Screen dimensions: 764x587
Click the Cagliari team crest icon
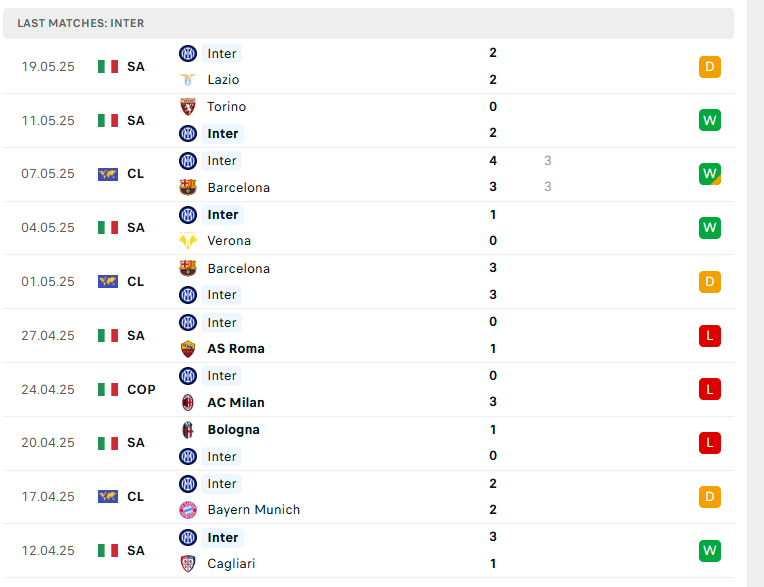click(188, 564)
